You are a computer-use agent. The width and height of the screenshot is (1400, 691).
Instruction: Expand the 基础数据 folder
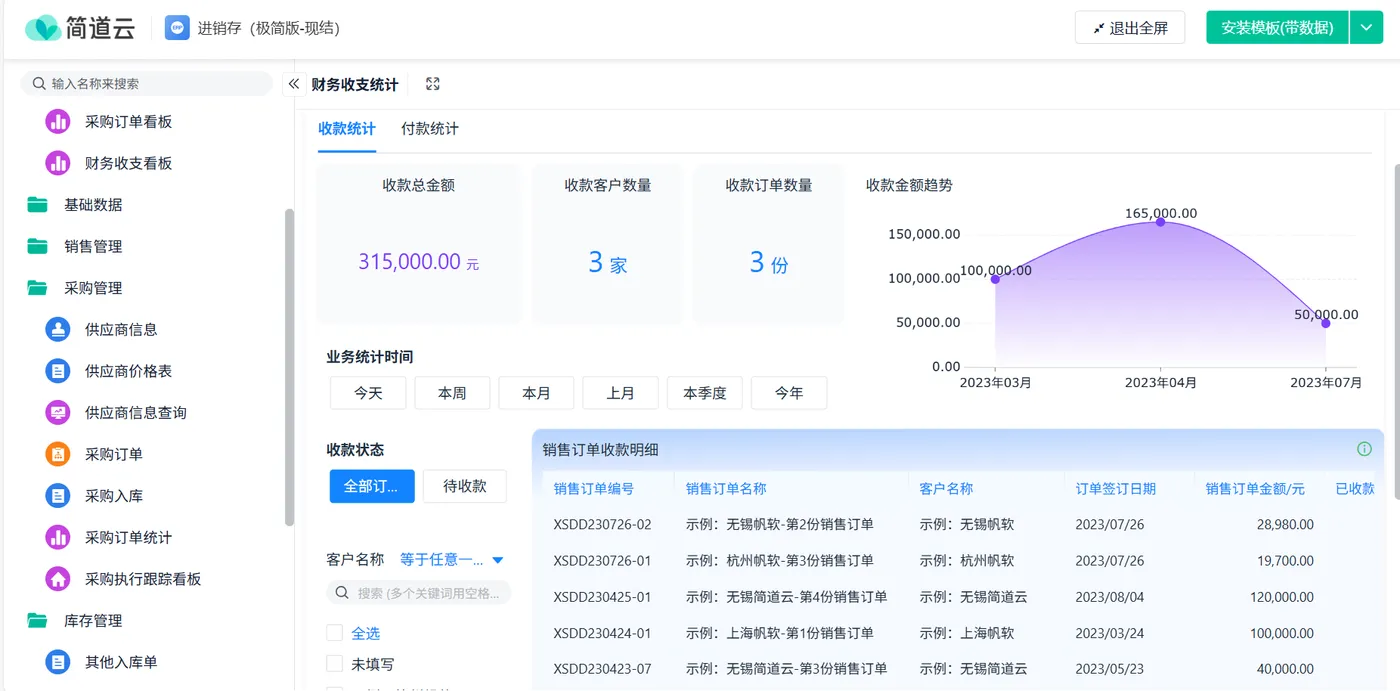94,205
